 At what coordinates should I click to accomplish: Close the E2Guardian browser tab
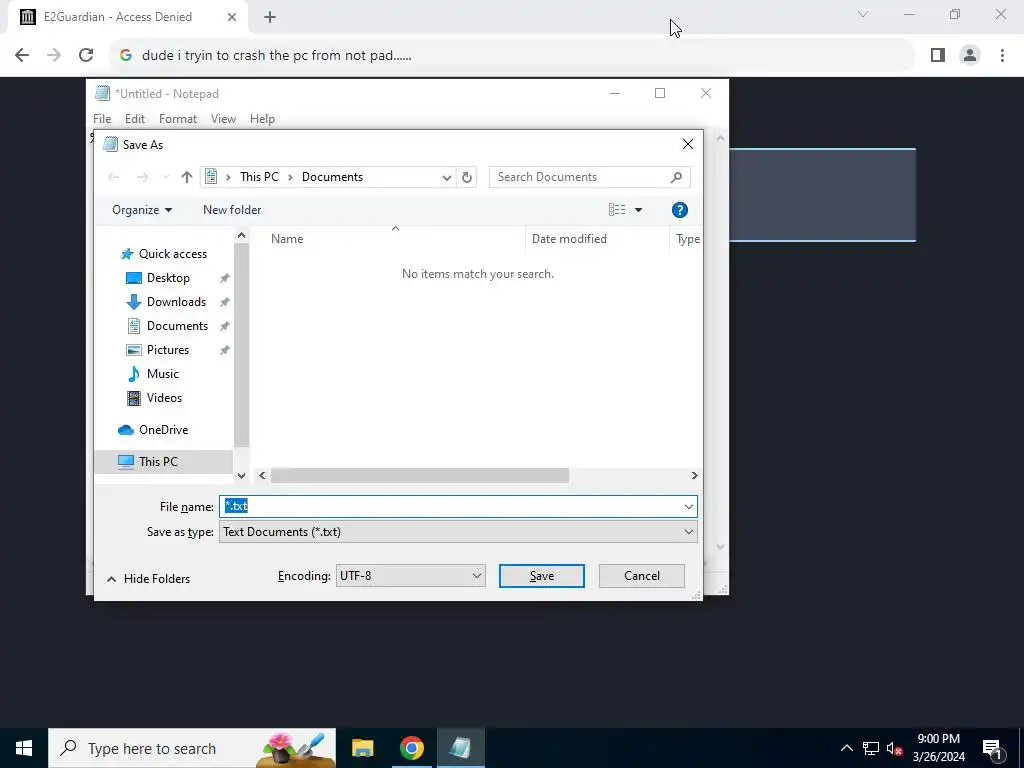point(232,17)
